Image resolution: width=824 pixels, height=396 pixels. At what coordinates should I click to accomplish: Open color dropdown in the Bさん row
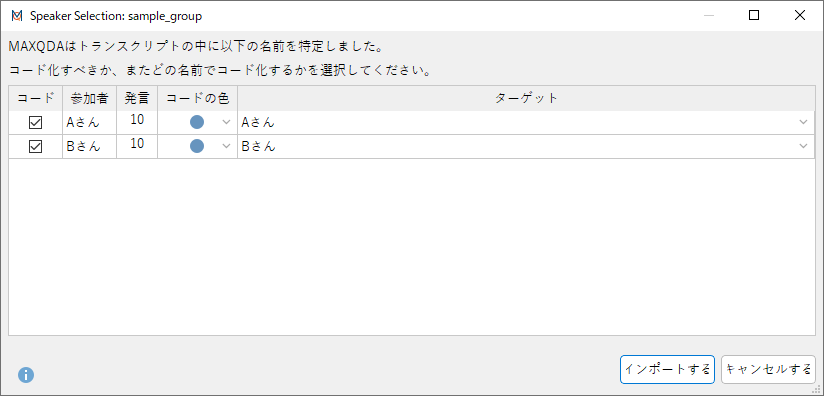click(226, 146)
